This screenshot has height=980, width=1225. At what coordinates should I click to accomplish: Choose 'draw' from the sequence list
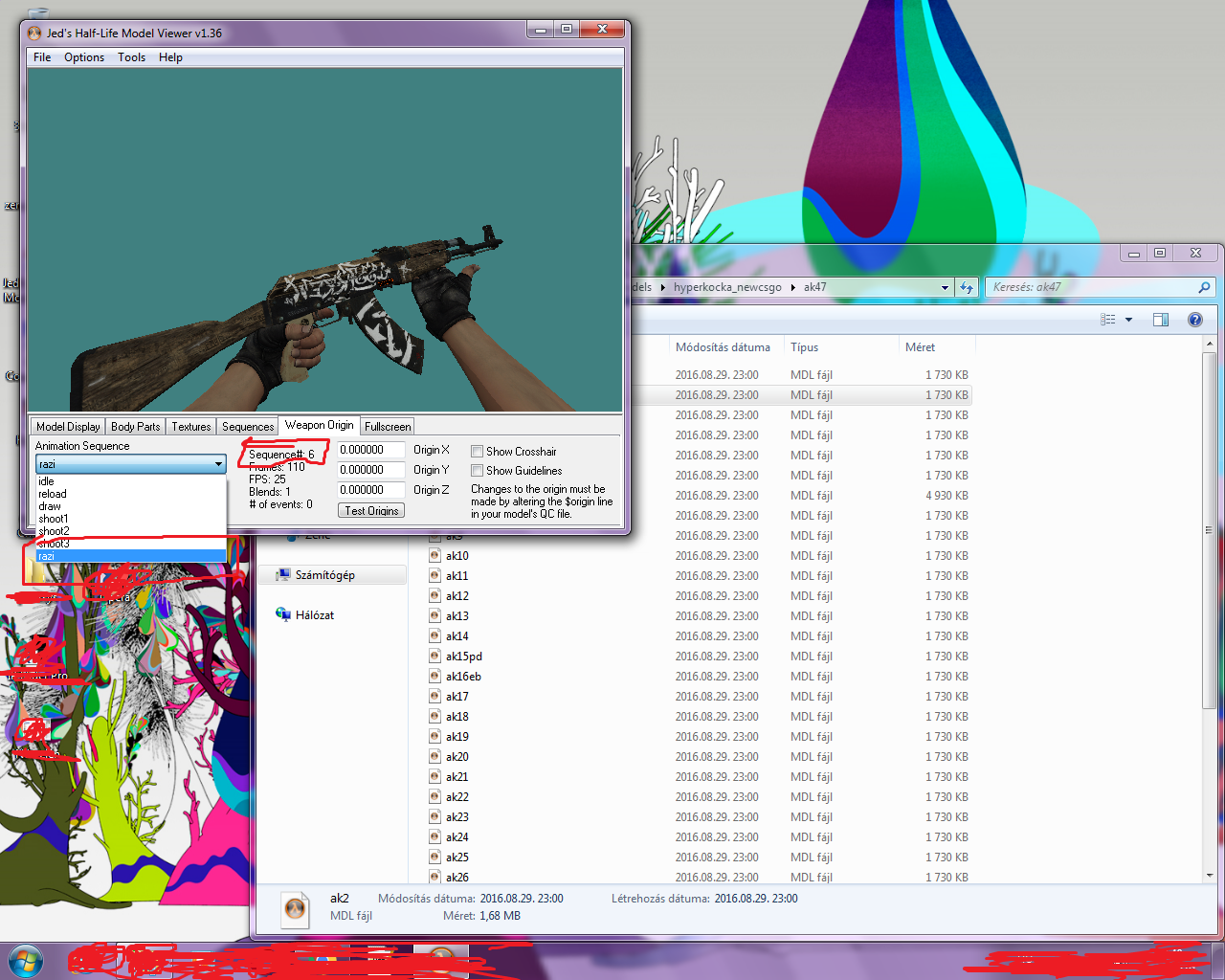[x=131, y=506]
